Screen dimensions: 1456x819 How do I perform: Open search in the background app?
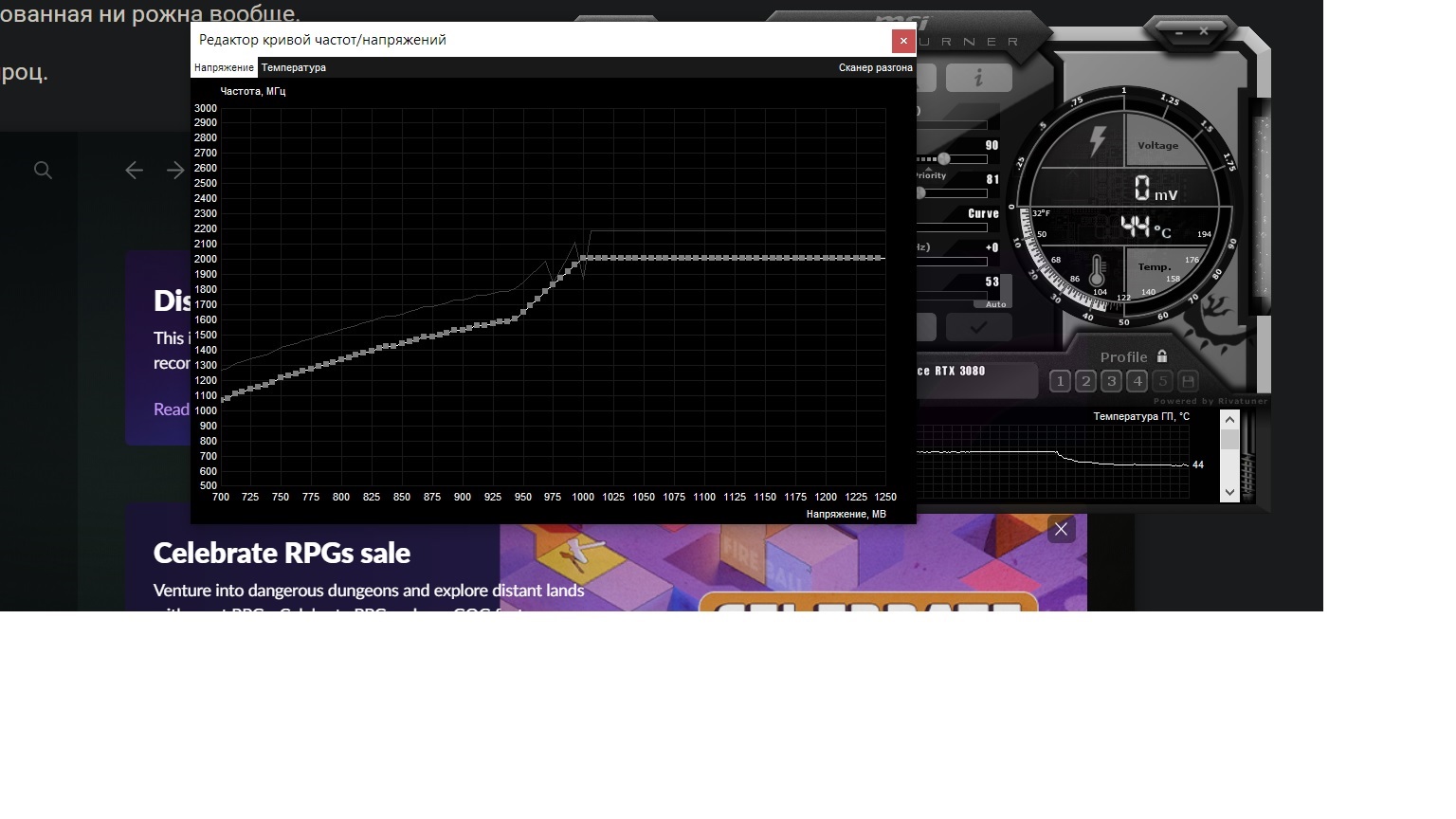43,170
